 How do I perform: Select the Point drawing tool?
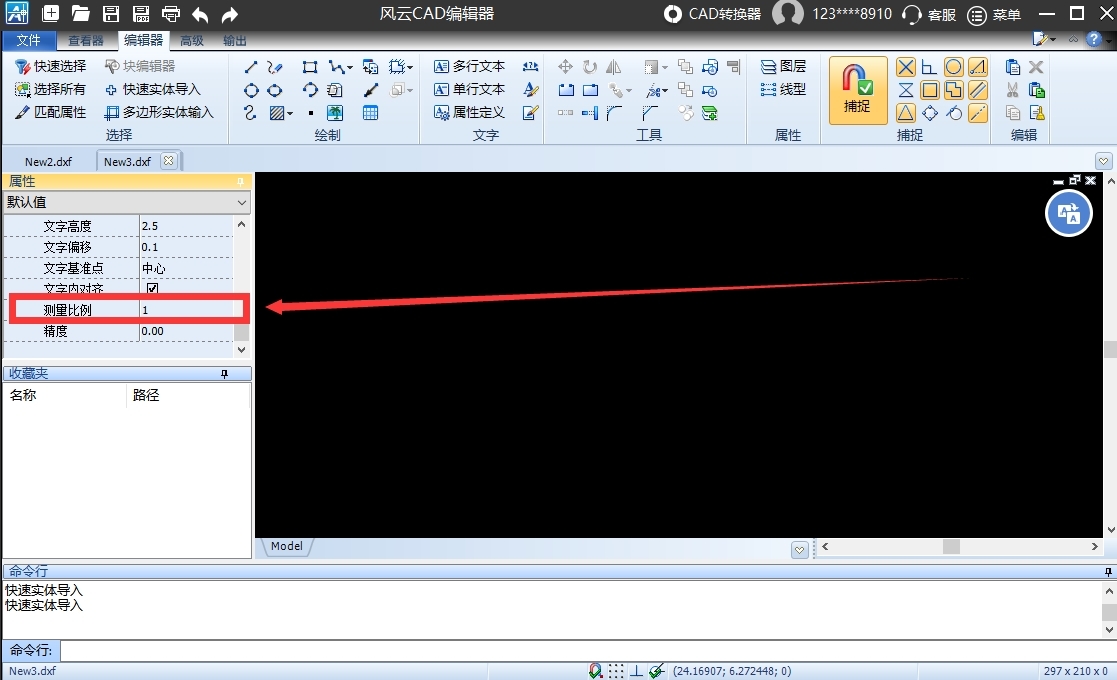311,113
